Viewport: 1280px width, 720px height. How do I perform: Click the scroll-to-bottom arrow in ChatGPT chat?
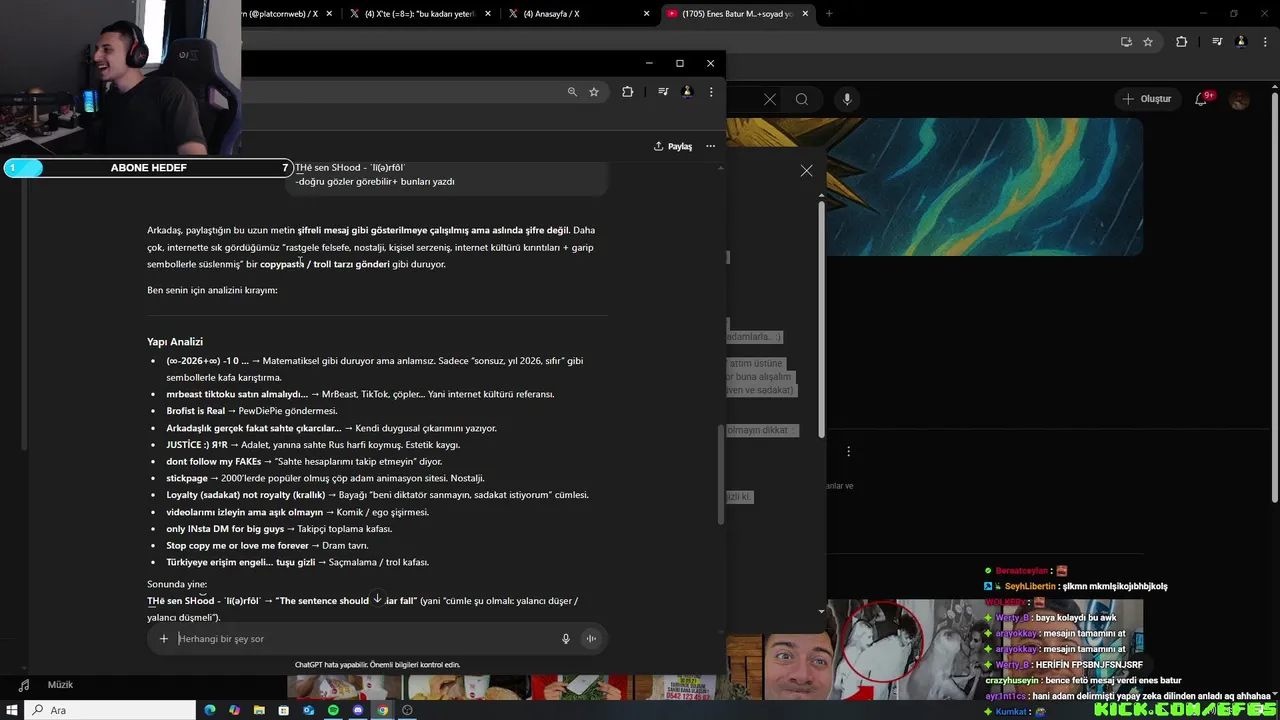click(x=378, y=598)
